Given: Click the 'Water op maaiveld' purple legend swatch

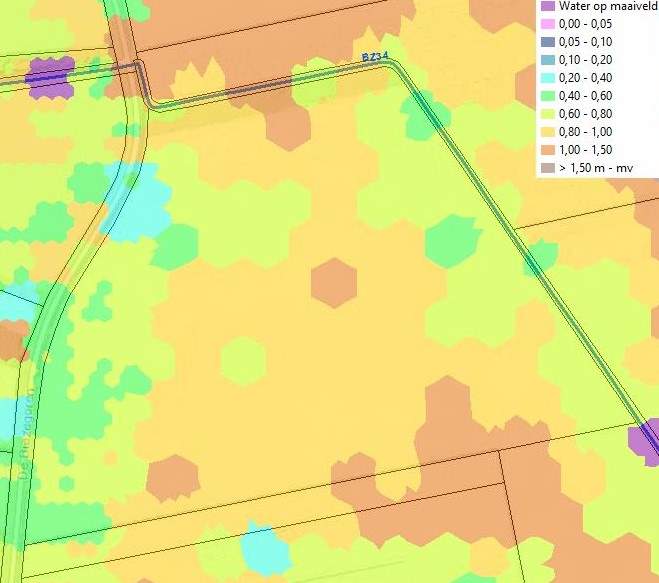Looking at the screenshot, I should [548, 6].
